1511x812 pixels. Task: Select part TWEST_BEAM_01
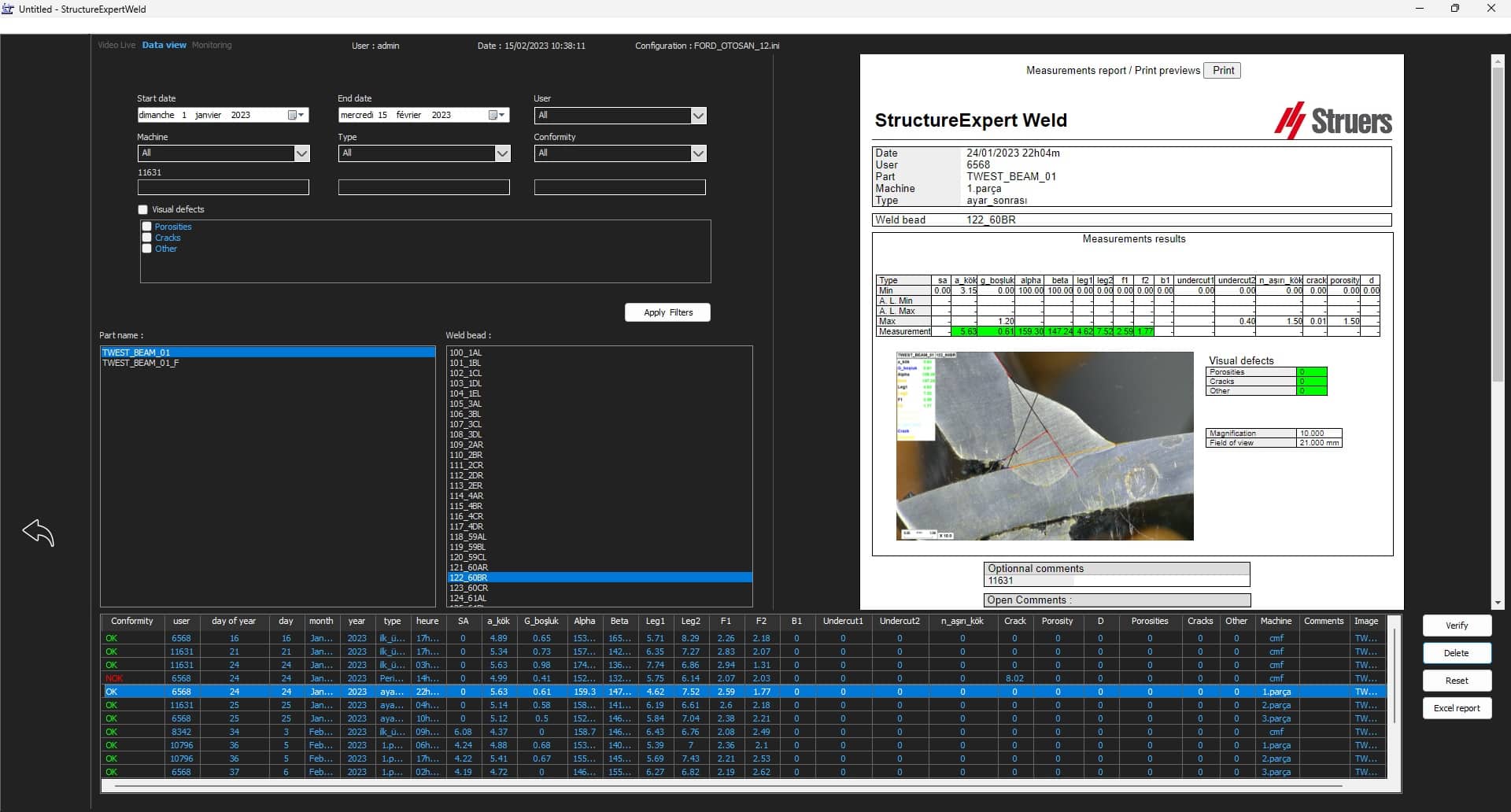tap(268, 352)
